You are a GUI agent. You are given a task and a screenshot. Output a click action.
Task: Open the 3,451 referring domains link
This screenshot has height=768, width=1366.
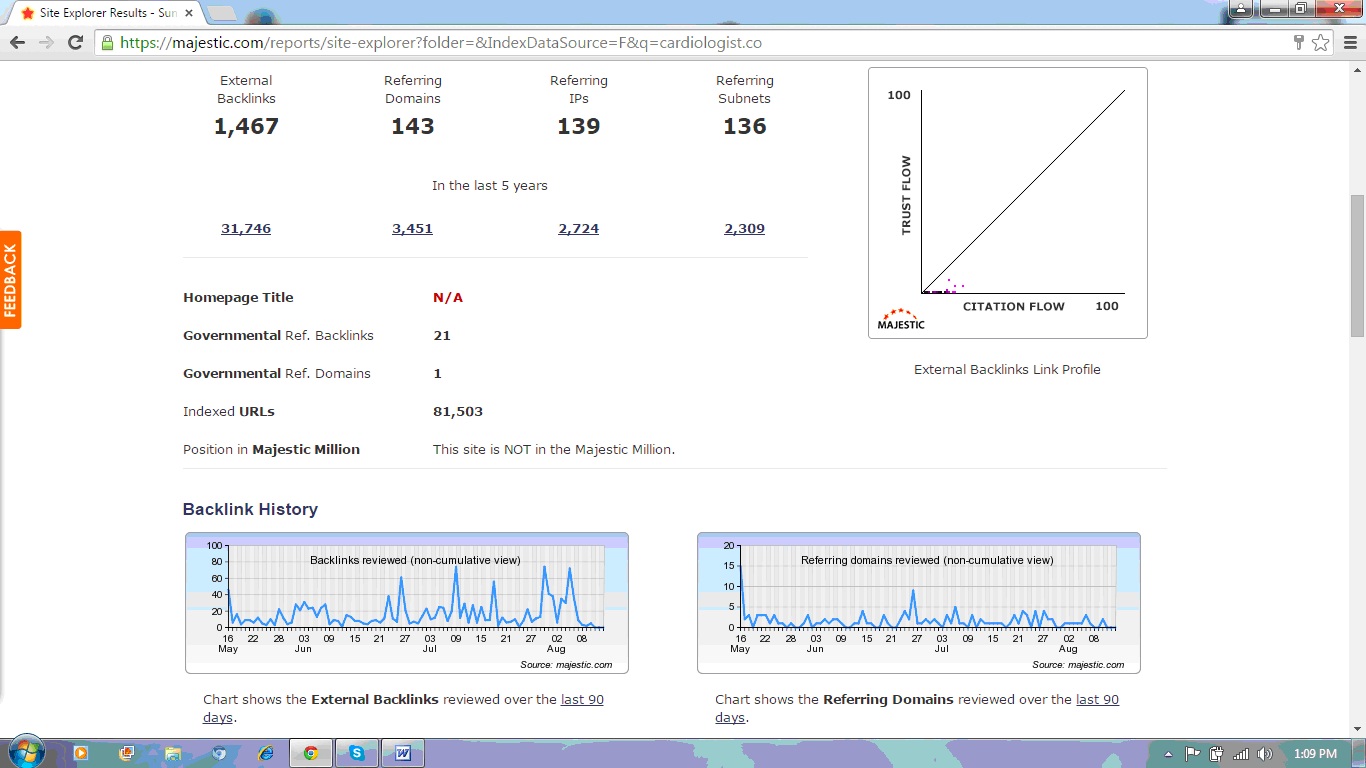click(x=412, y=229)
